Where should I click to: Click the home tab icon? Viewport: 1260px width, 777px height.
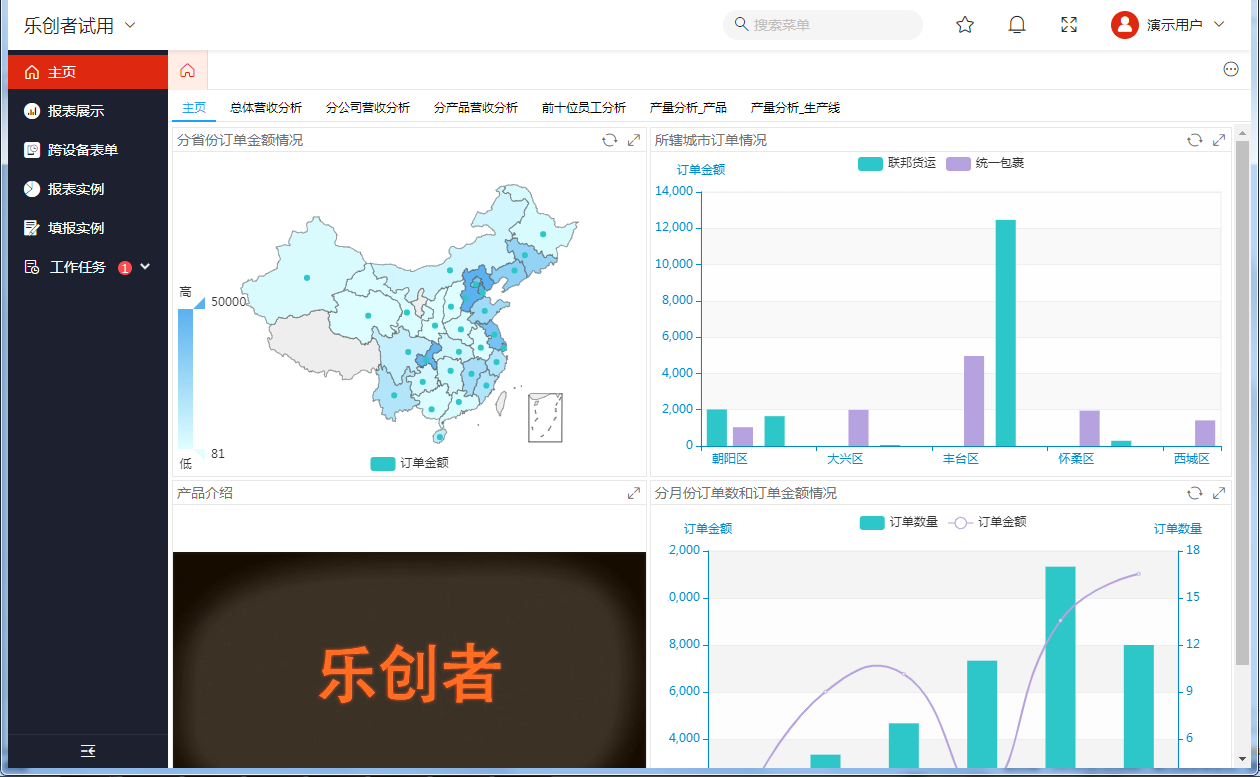tap(188, 70)
